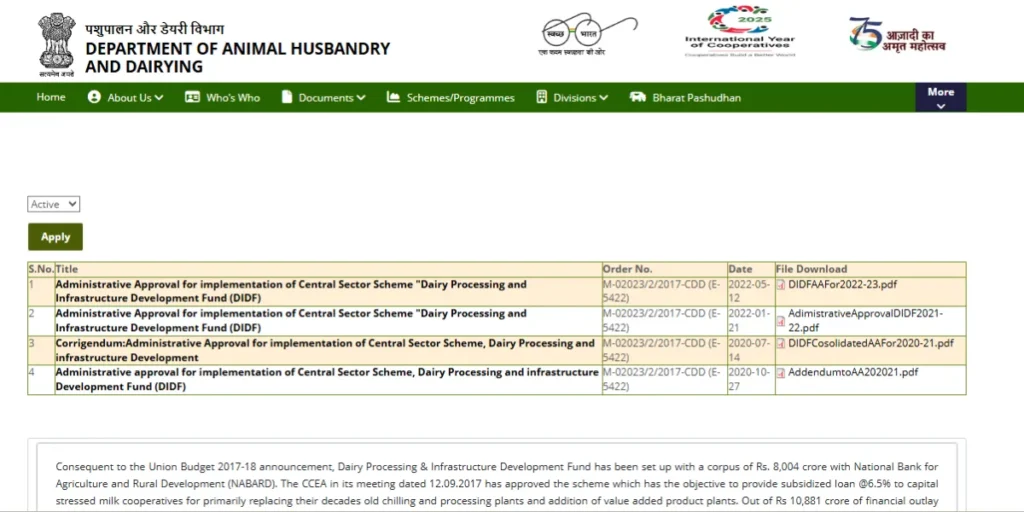Click the Who's Who ID card icon
This screenshot has height=512, width=1024.
click(192, 97)
